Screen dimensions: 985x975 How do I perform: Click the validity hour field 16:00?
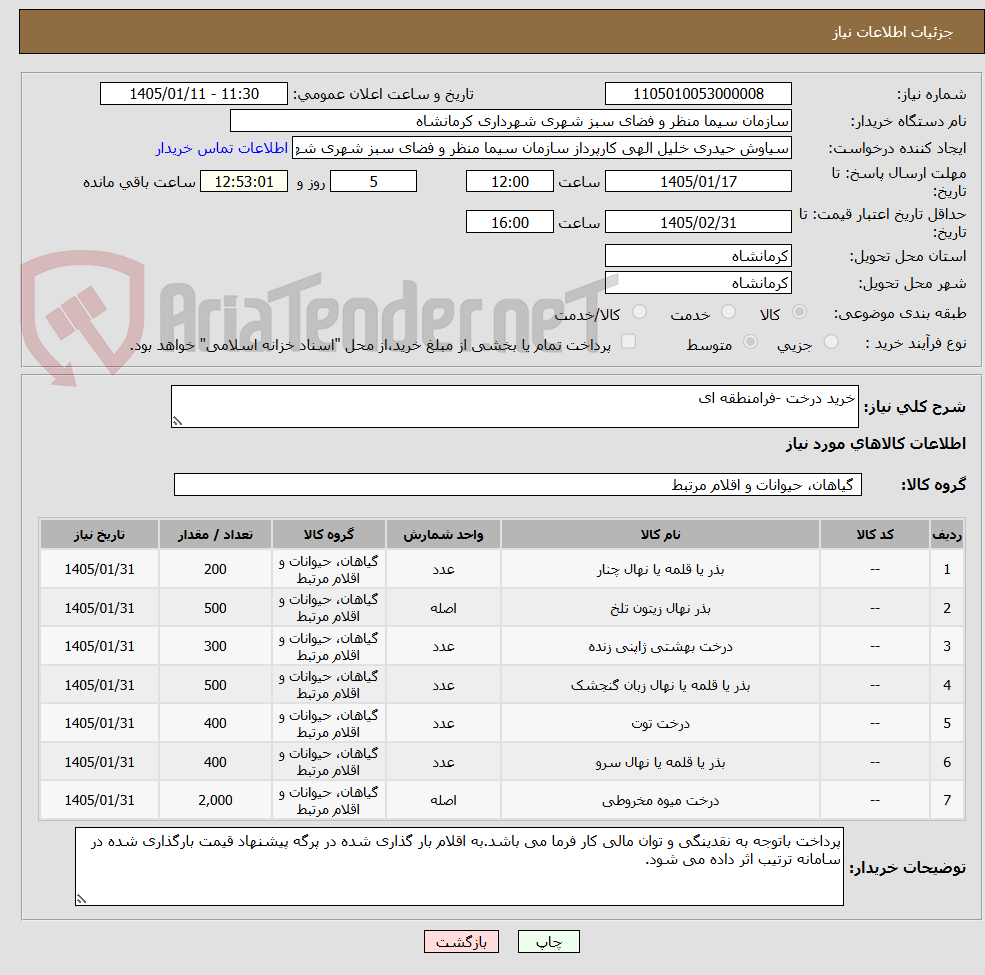pos(509,222)
